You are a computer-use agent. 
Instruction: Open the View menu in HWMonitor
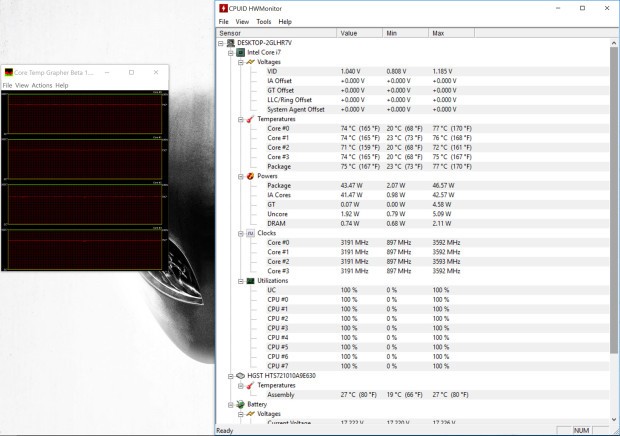click(242, 22)
